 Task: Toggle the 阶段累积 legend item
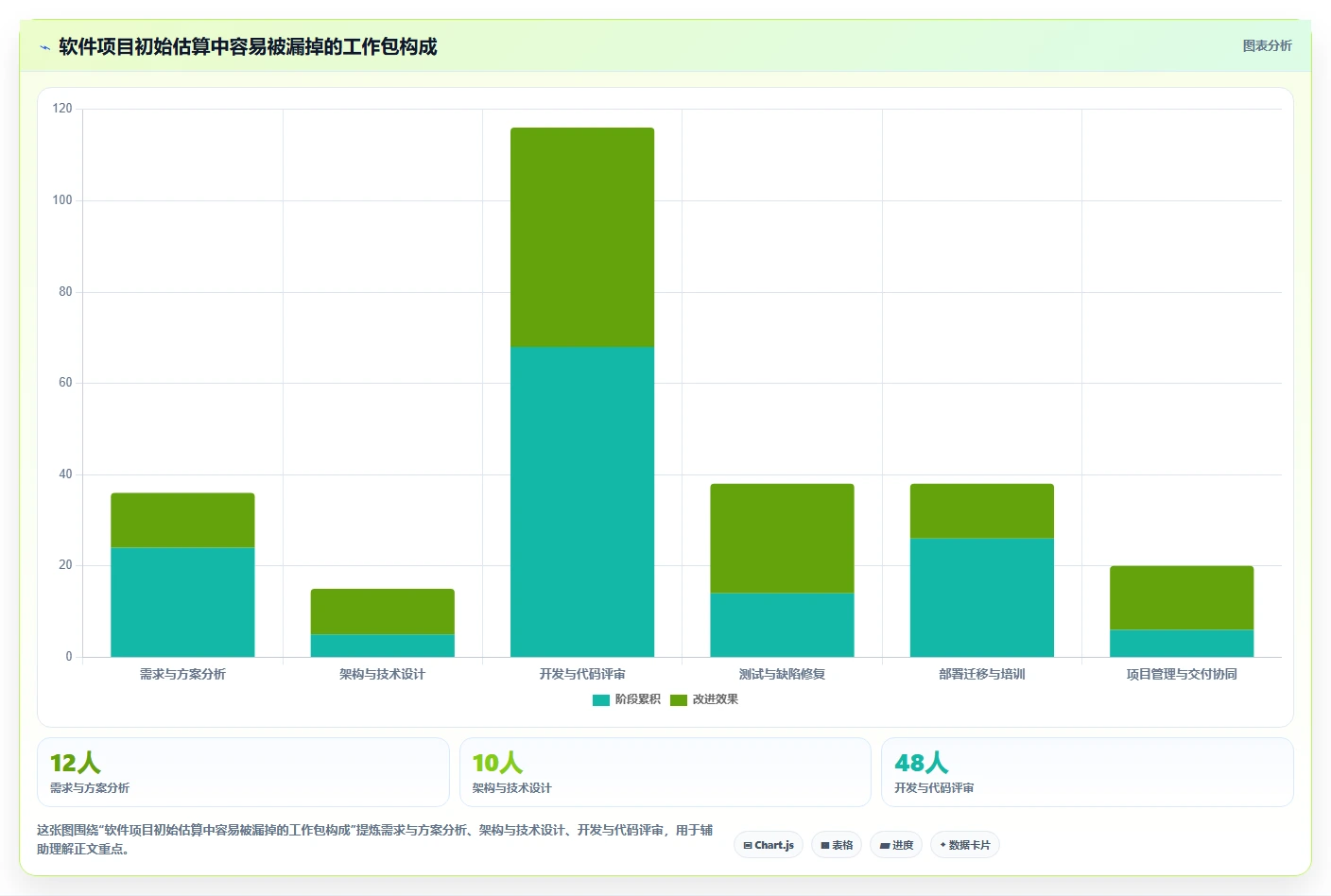click(627, 699)
